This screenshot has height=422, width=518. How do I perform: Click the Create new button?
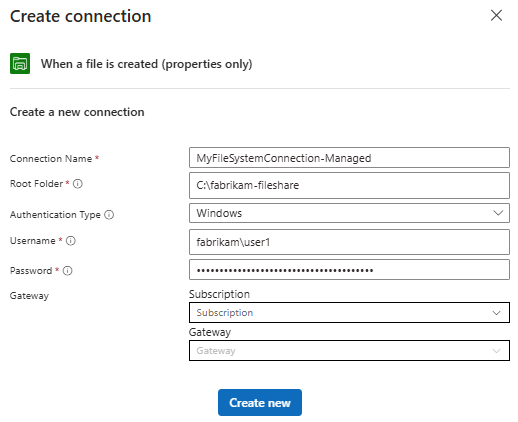pos(260,403)
